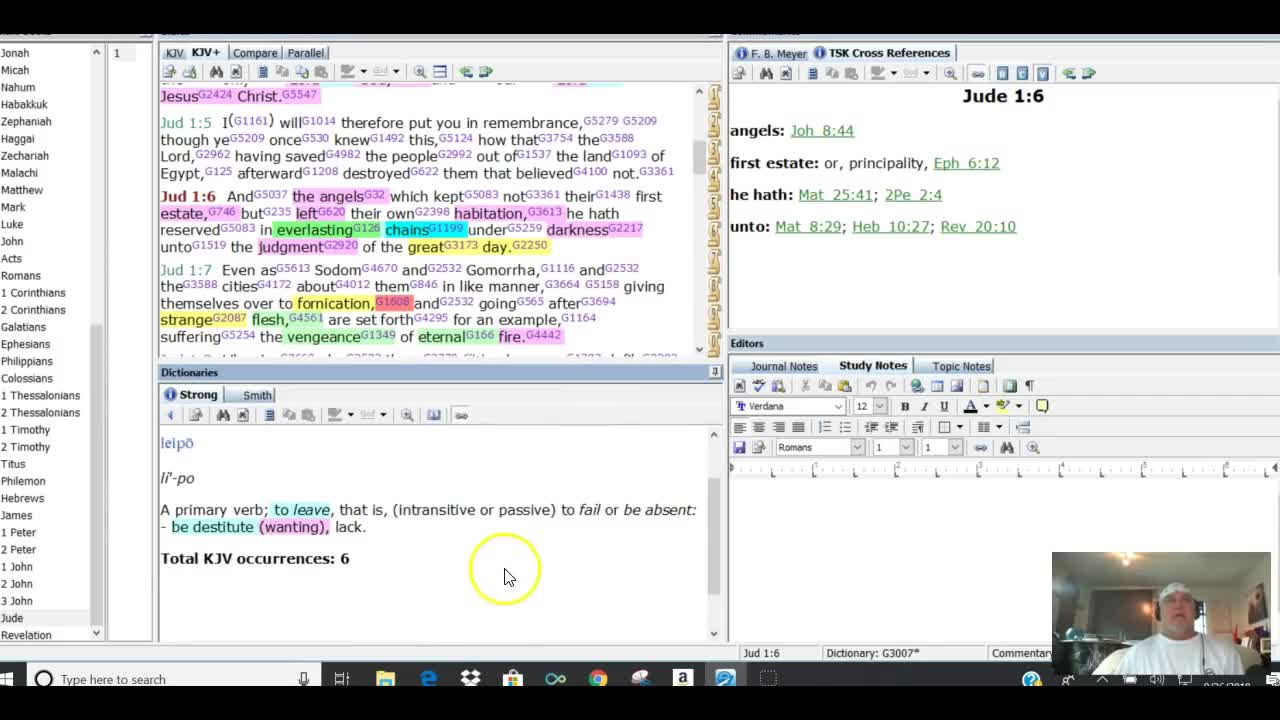This screenshot has height=720, width=1280.
Task: Click the back arrow in Dictionaries toolbar
Action: [x=170, y=415]
